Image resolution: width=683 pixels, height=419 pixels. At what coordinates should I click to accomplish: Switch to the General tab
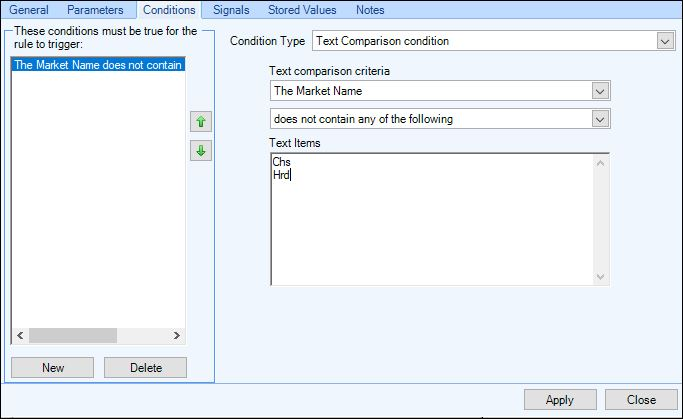click(x=29, y=10)
